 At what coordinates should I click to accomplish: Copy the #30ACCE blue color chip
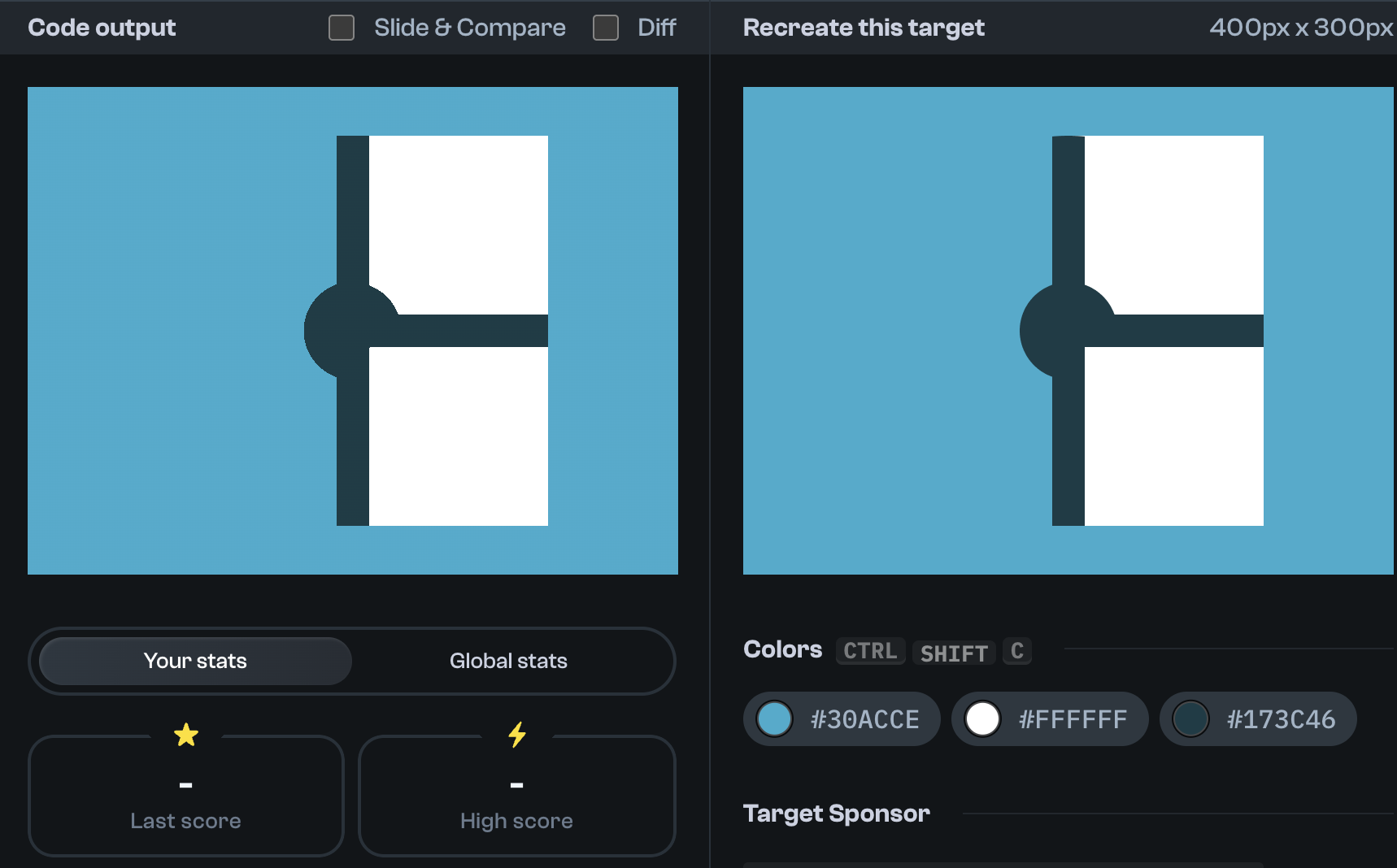tap(842, 719)
